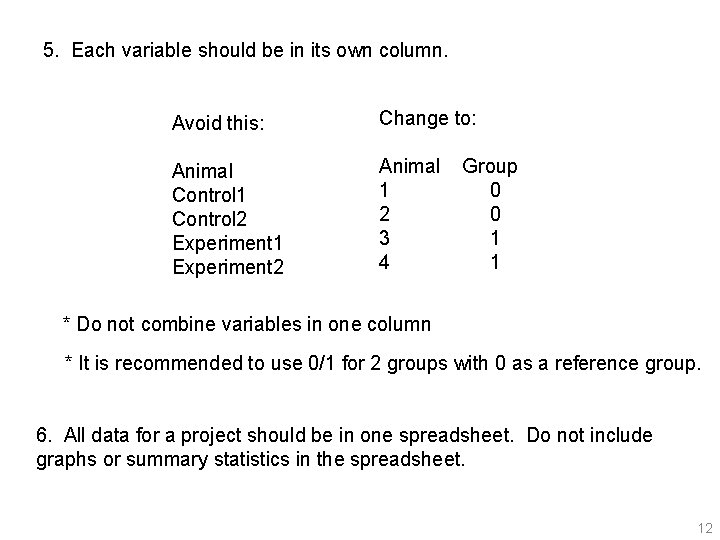Click the first Group value 0
Image resolution: width=720 pixels, height=540 pixels.
coord(495,190)
